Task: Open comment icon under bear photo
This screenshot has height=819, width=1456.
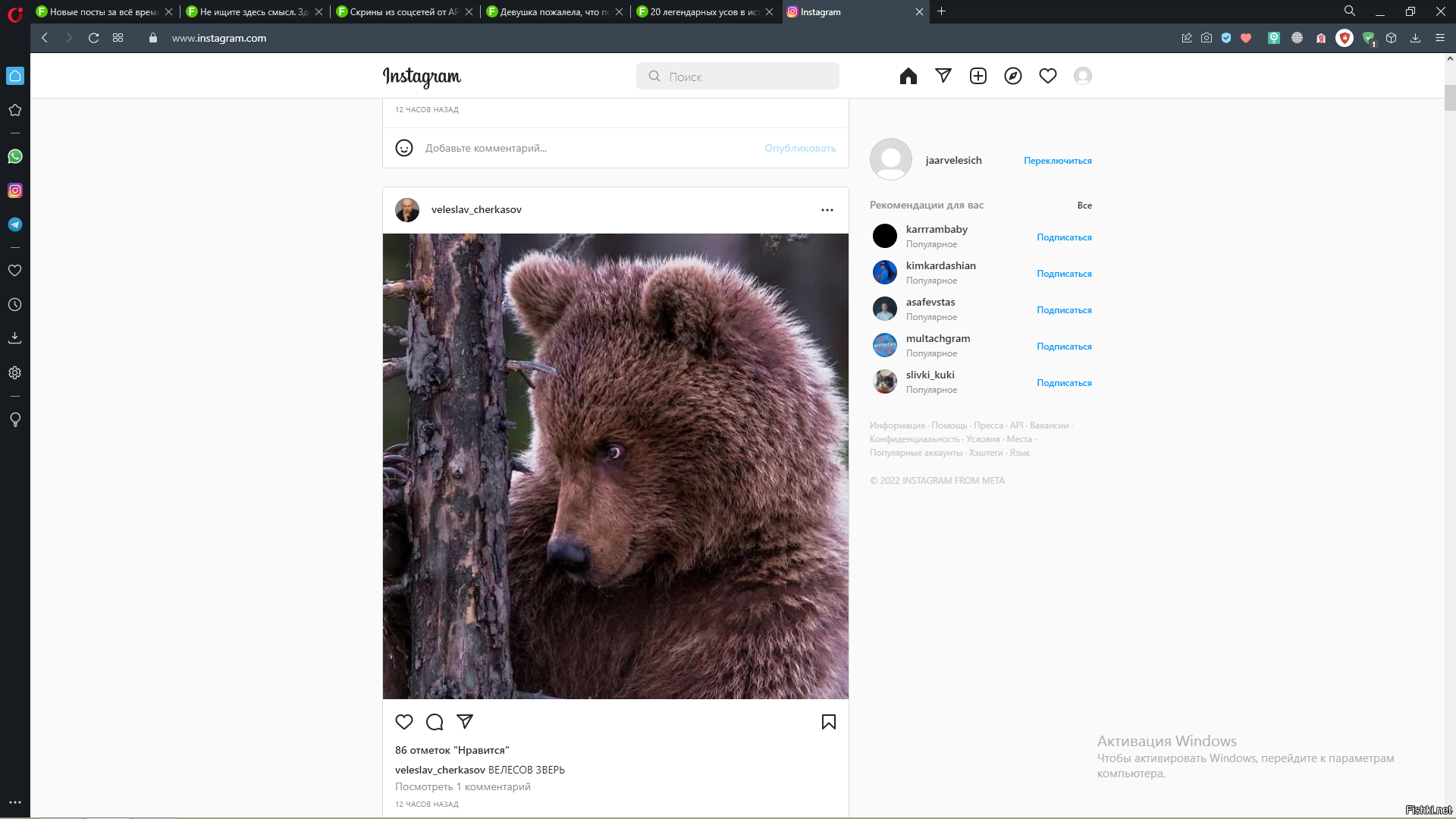Action: pos(435,722)
